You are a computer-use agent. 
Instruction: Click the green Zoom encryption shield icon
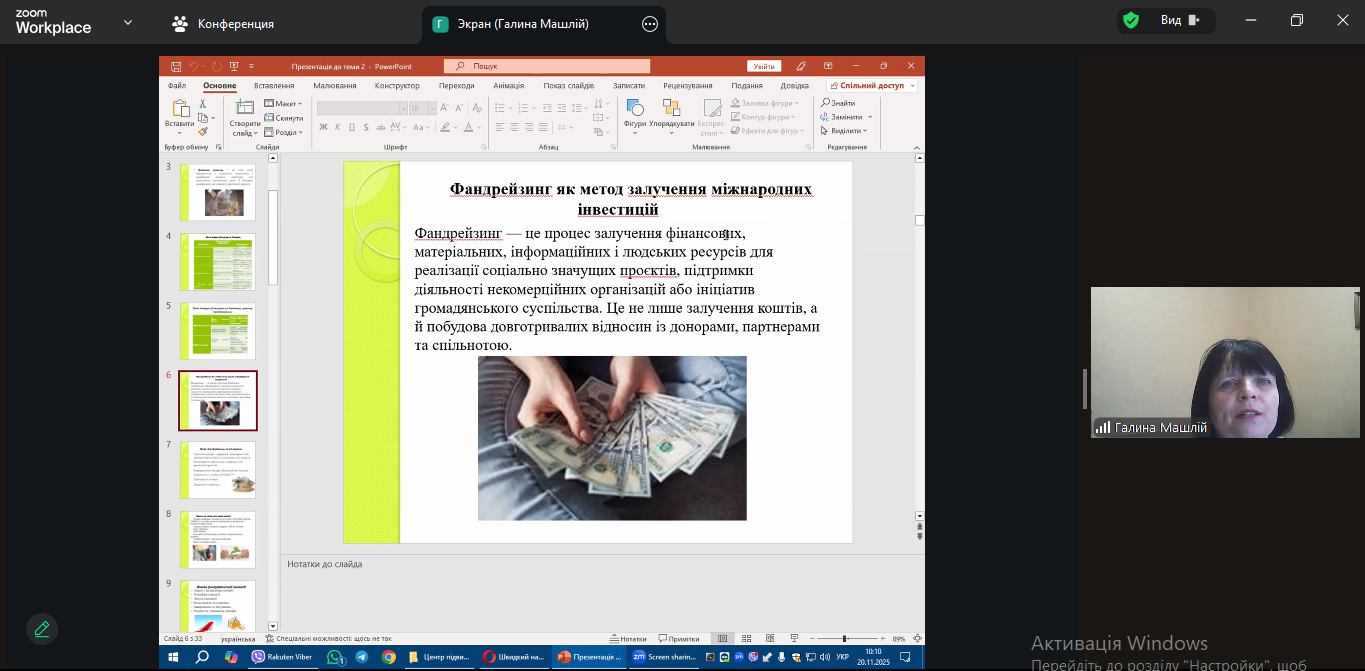click(x=1131, y=21)
